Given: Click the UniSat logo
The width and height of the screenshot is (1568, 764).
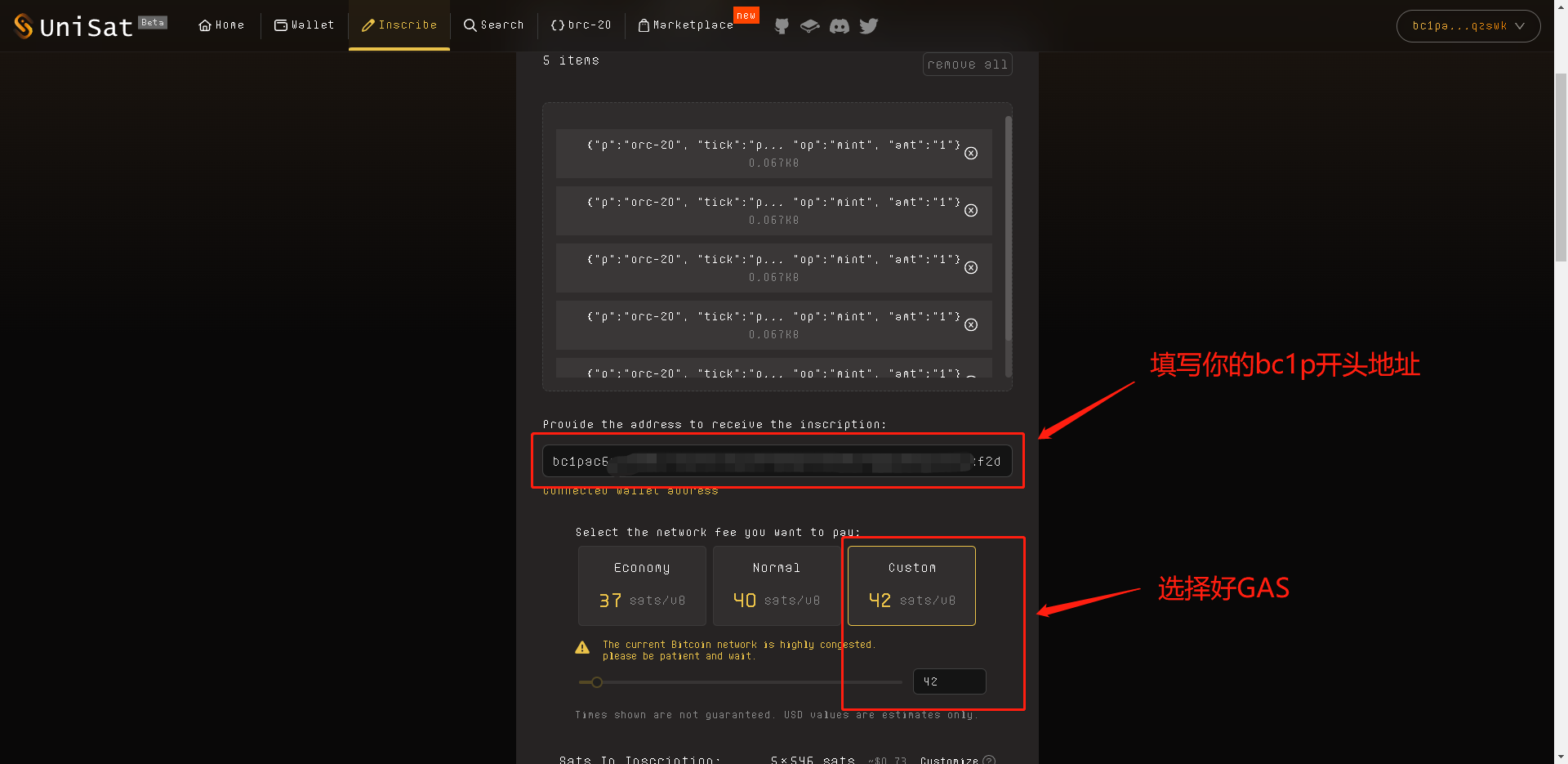Looking at the screenshot, I should click(73, 26).
